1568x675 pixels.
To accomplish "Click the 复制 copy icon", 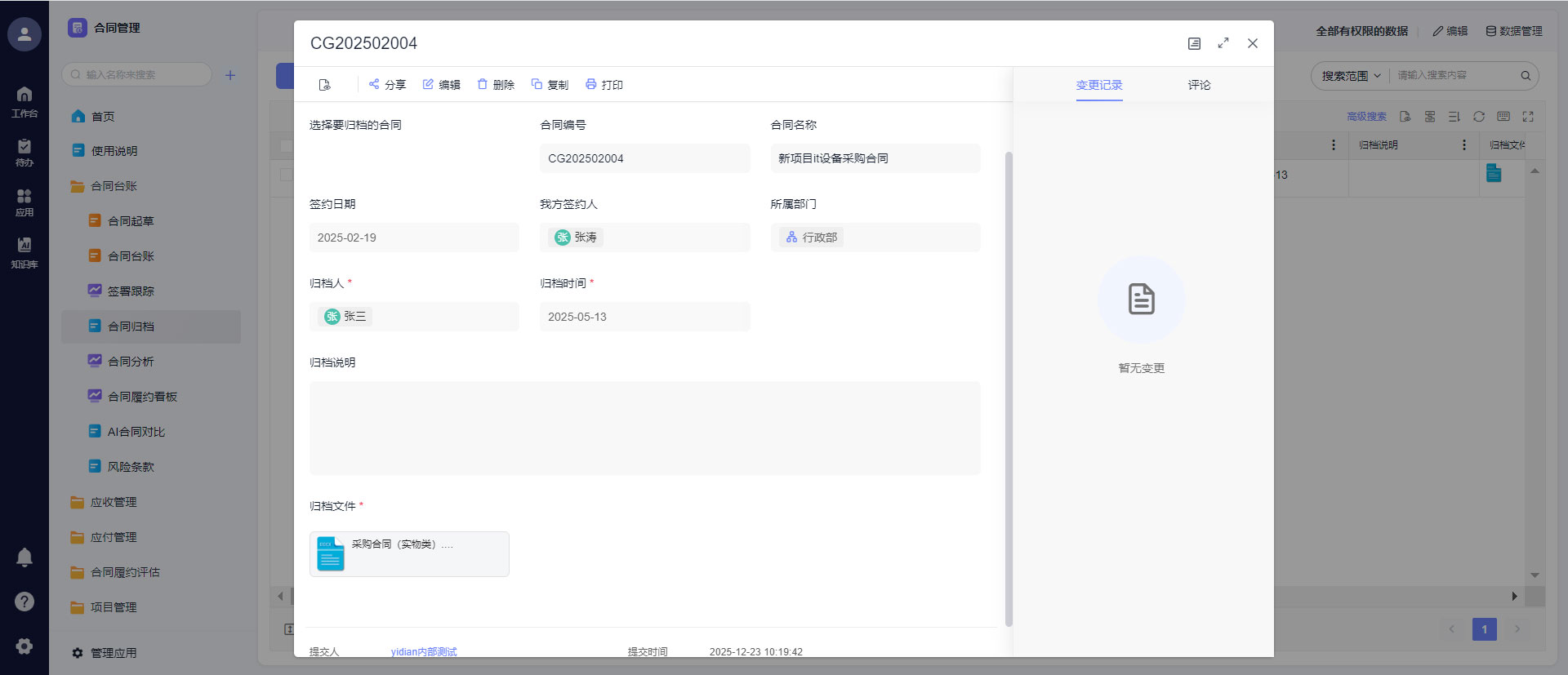I will click(537, 84).
